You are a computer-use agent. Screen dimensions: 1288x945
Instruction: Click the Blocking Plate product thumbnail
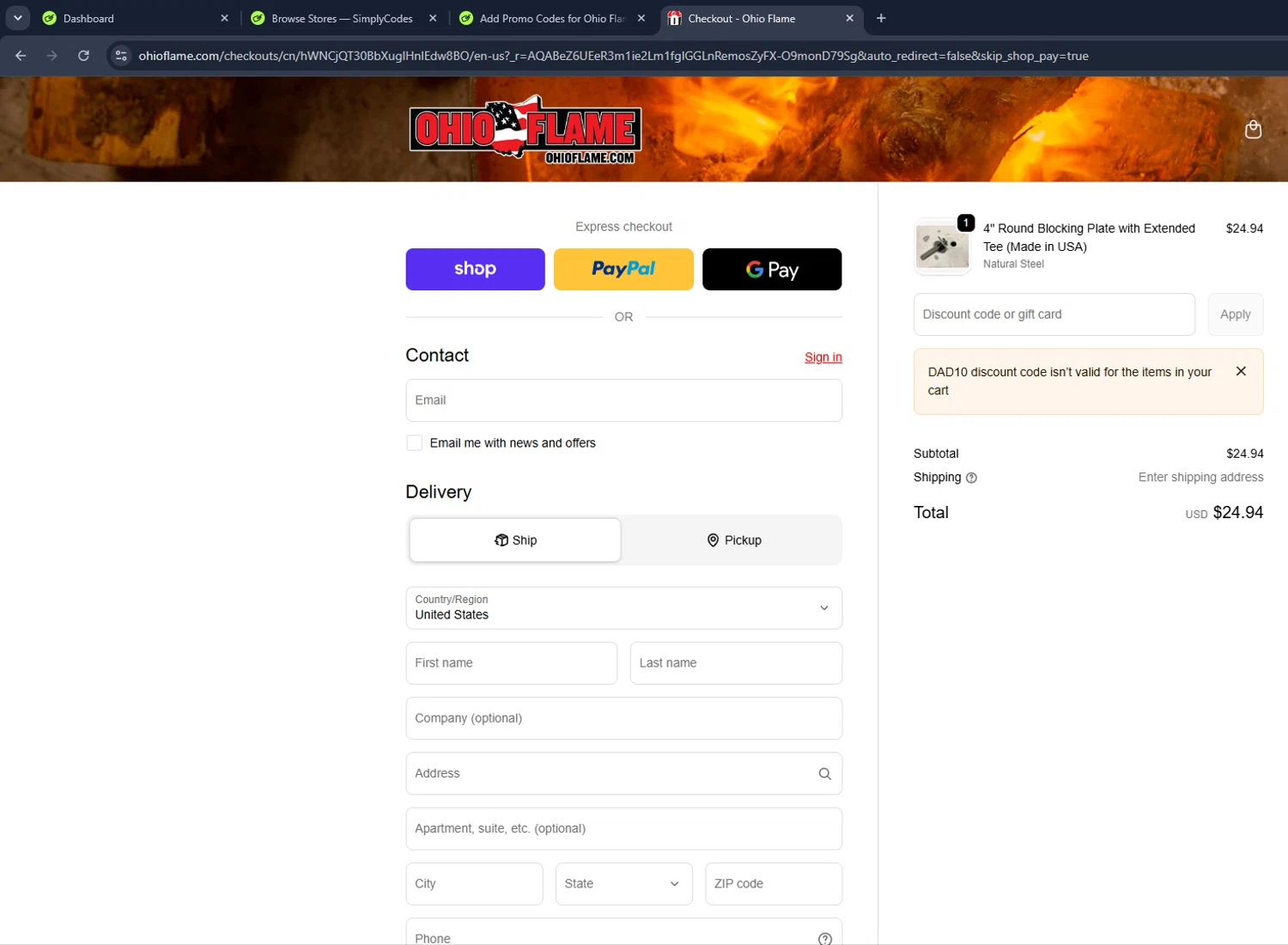click(x=942, y=247)
